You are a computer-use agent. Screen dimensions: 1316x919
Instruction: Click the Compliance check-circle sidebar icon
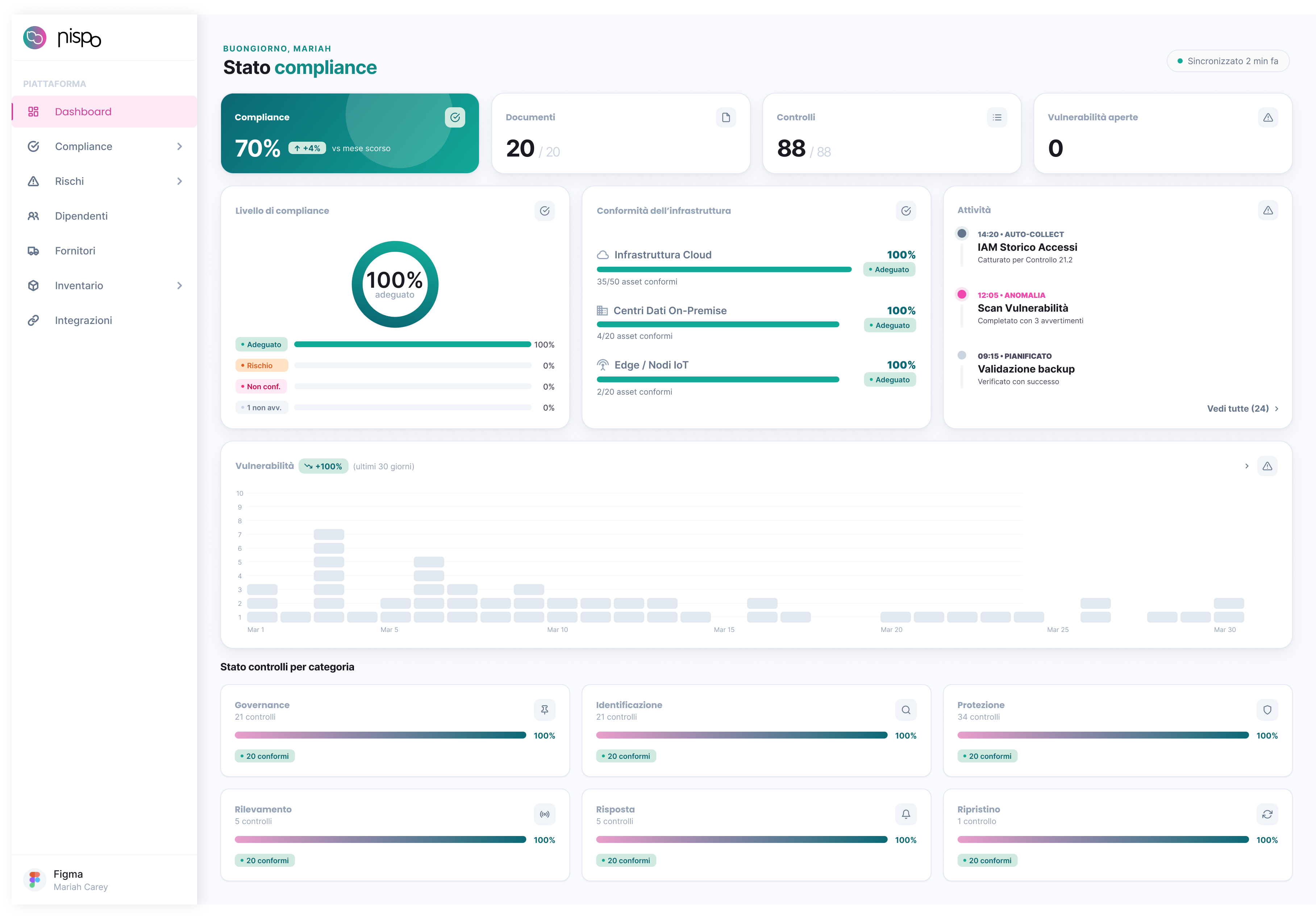33,146
